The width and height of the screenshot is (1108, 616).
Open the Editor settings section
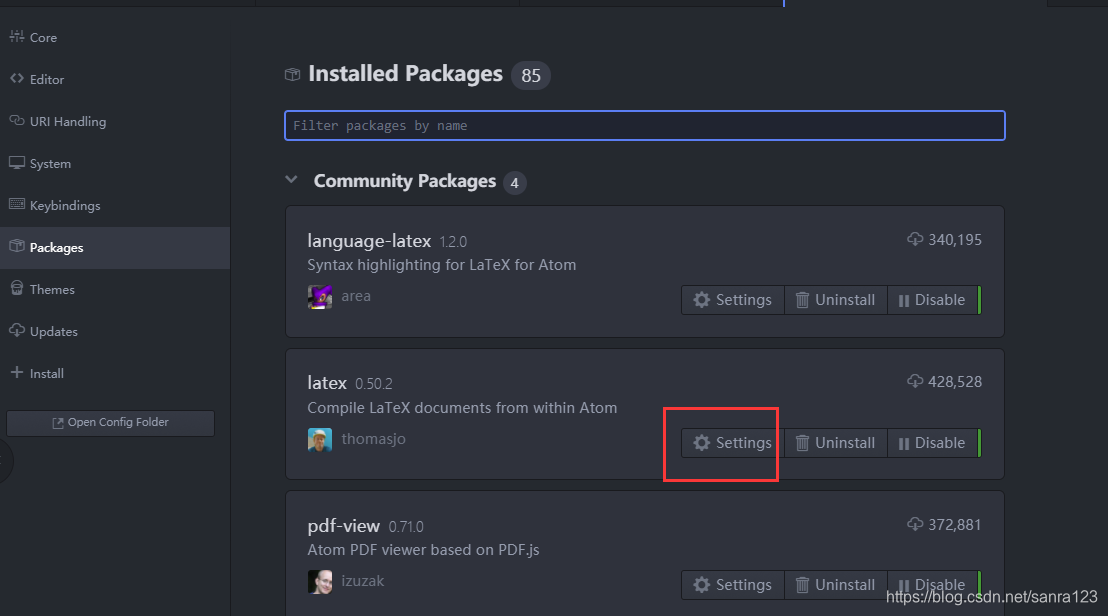coord(114,79)
